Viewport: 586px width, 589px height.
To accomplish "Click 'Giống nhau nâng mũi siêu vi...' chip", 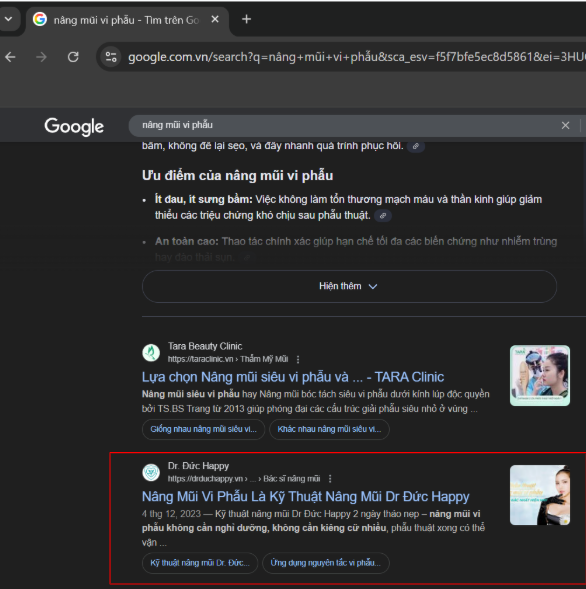I will point(203,429).
